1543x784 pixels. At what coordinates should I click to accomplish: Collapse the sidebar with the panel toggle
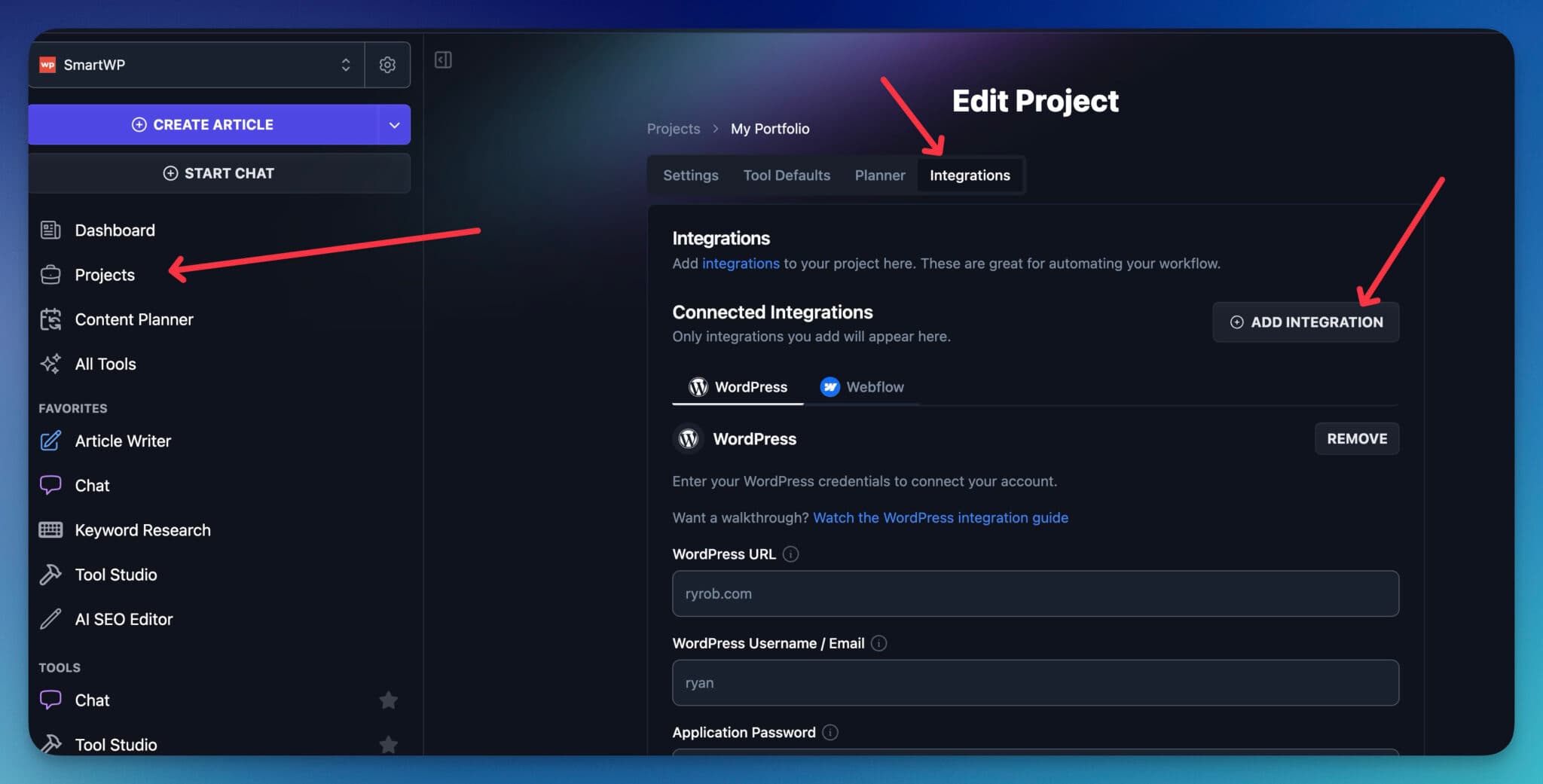pyautogui.click(x=443, y=59)
